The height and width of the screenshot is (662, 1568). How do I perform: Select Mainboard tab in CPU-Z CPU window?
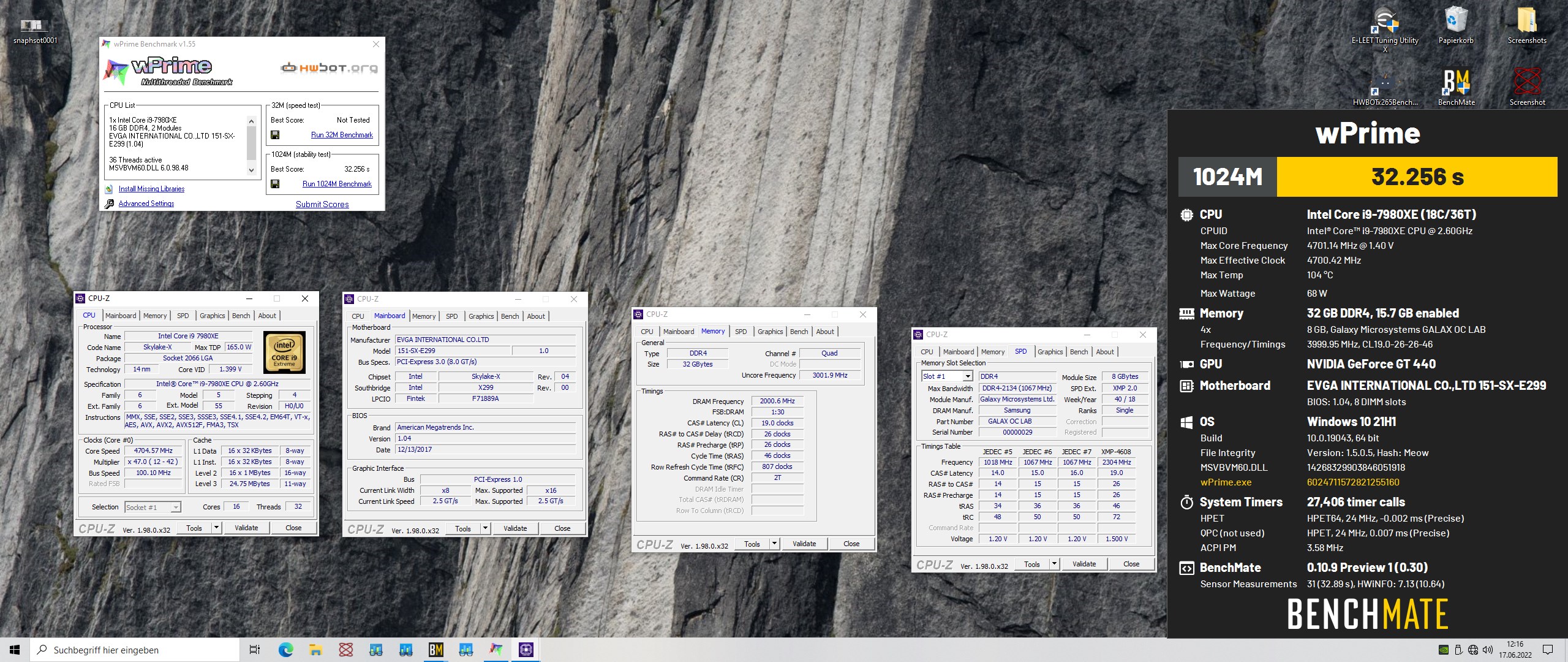tap(121, 316)
